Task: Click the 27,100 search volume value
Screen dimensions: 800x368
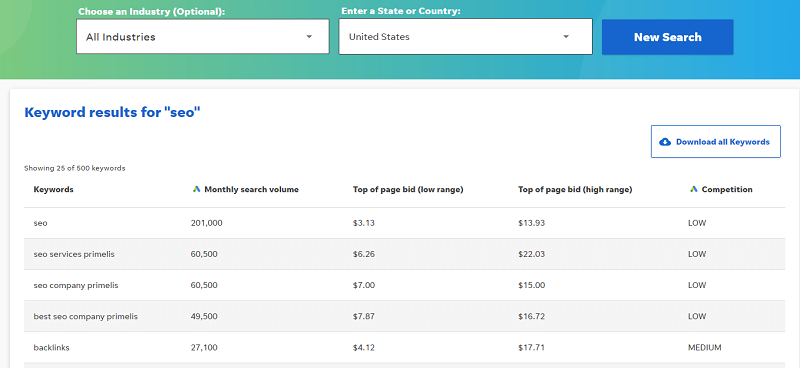Action: (204, 348)
